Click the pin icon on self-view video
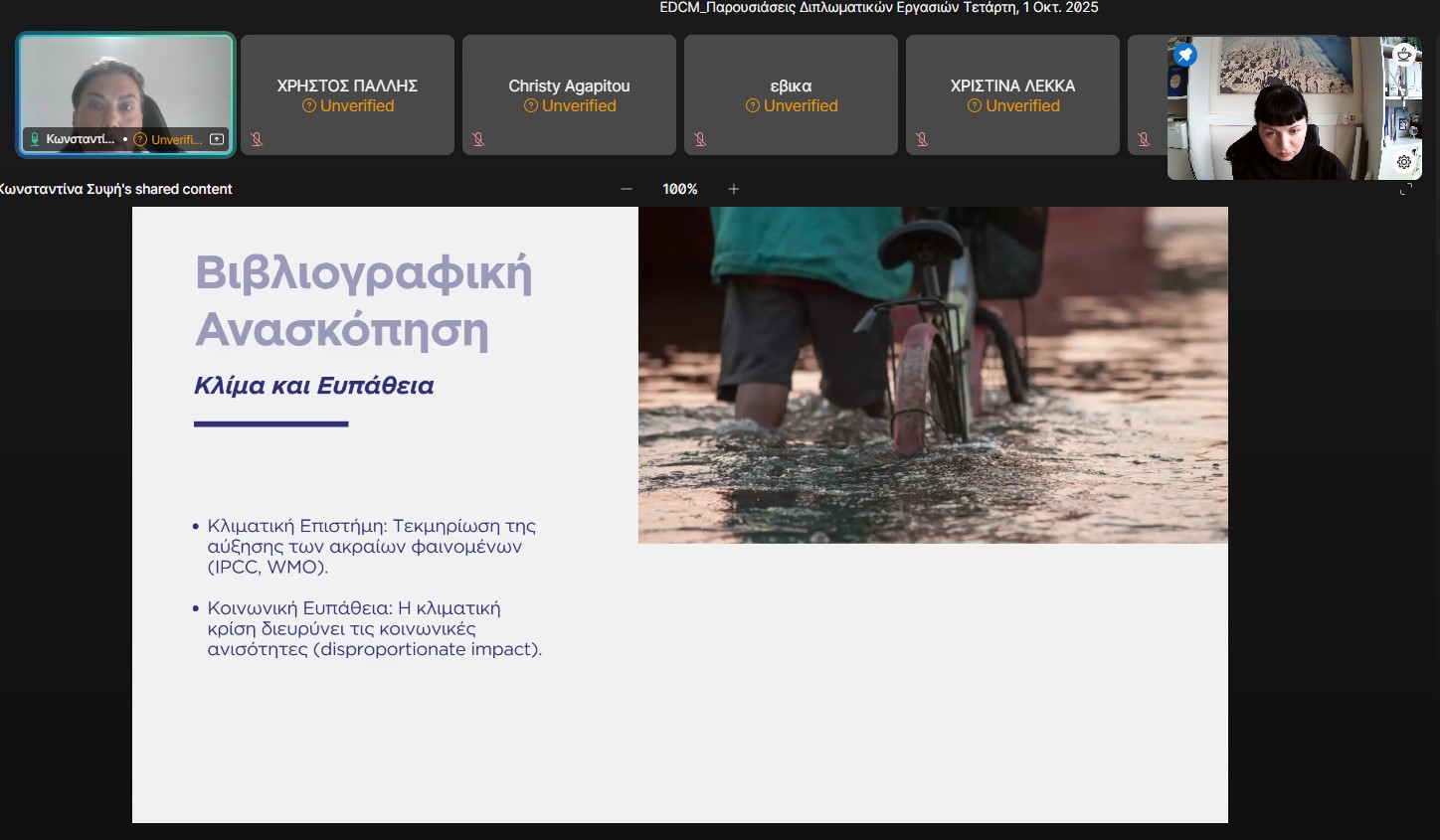 coord(1184,55)
